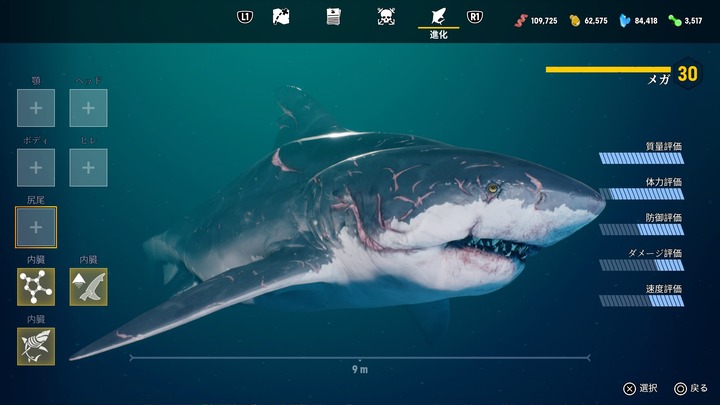Click the 62,575 resource count
Viewport: 720px width, 405px height.
596,21
